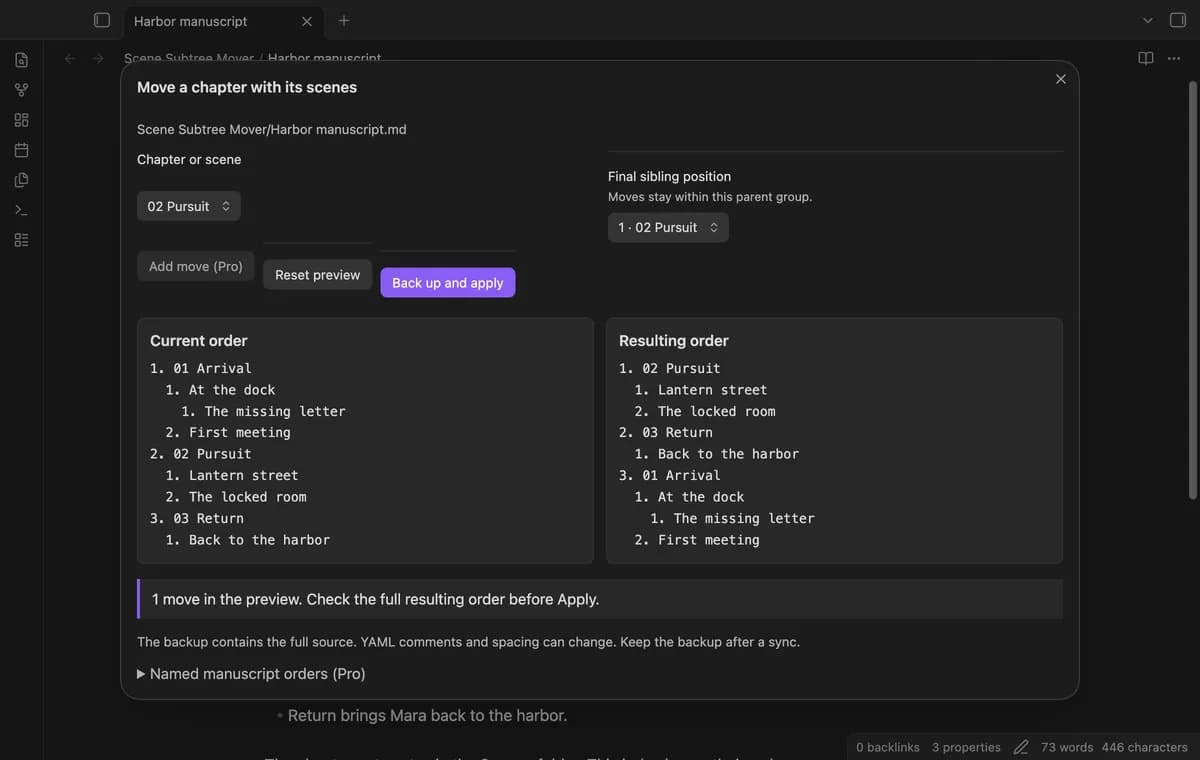Close the move chapter dialog

1061,79
